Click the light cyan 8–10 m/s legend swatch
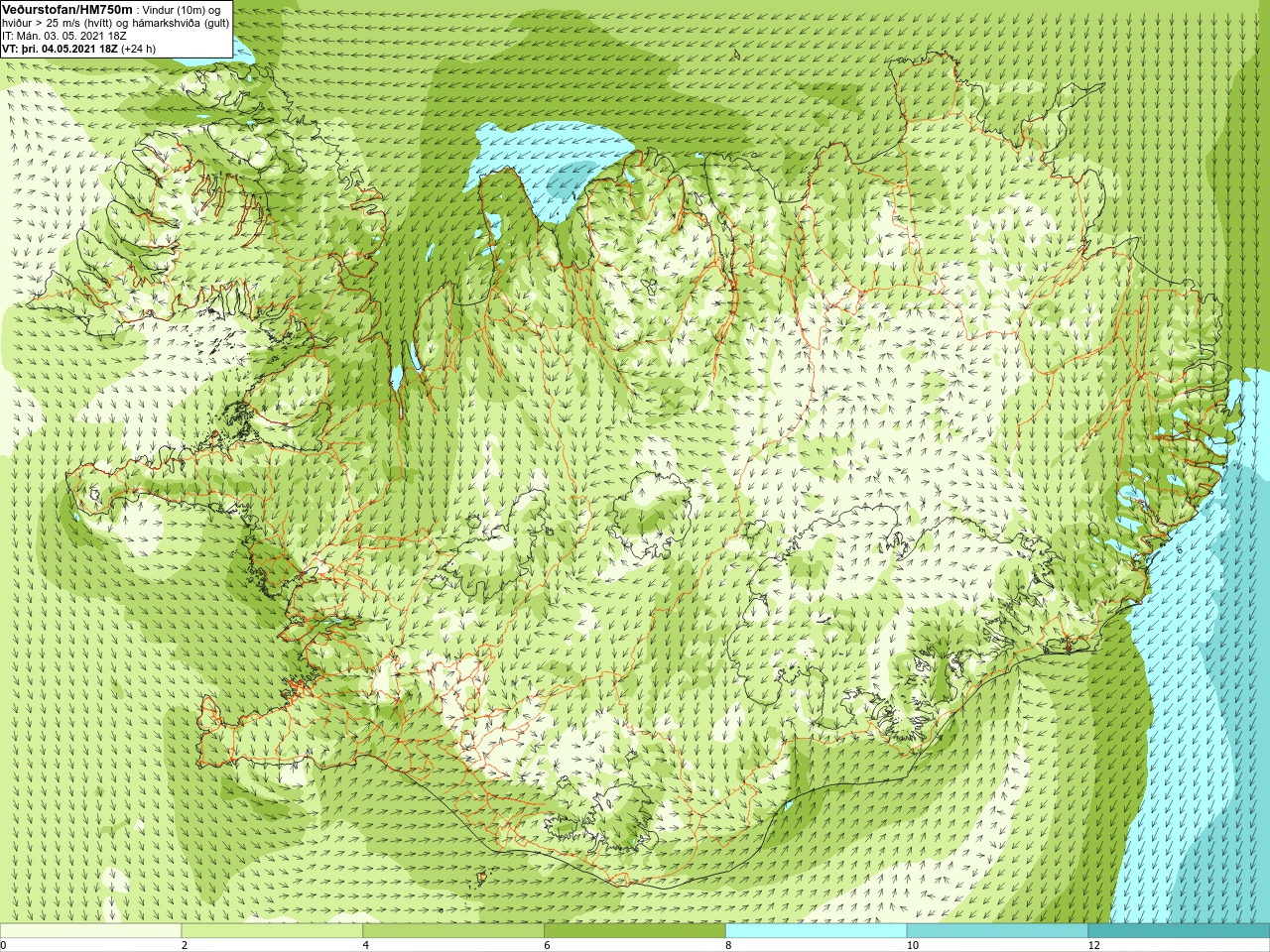This screenshot has height=952, width=1270. [x=817, y=931]
